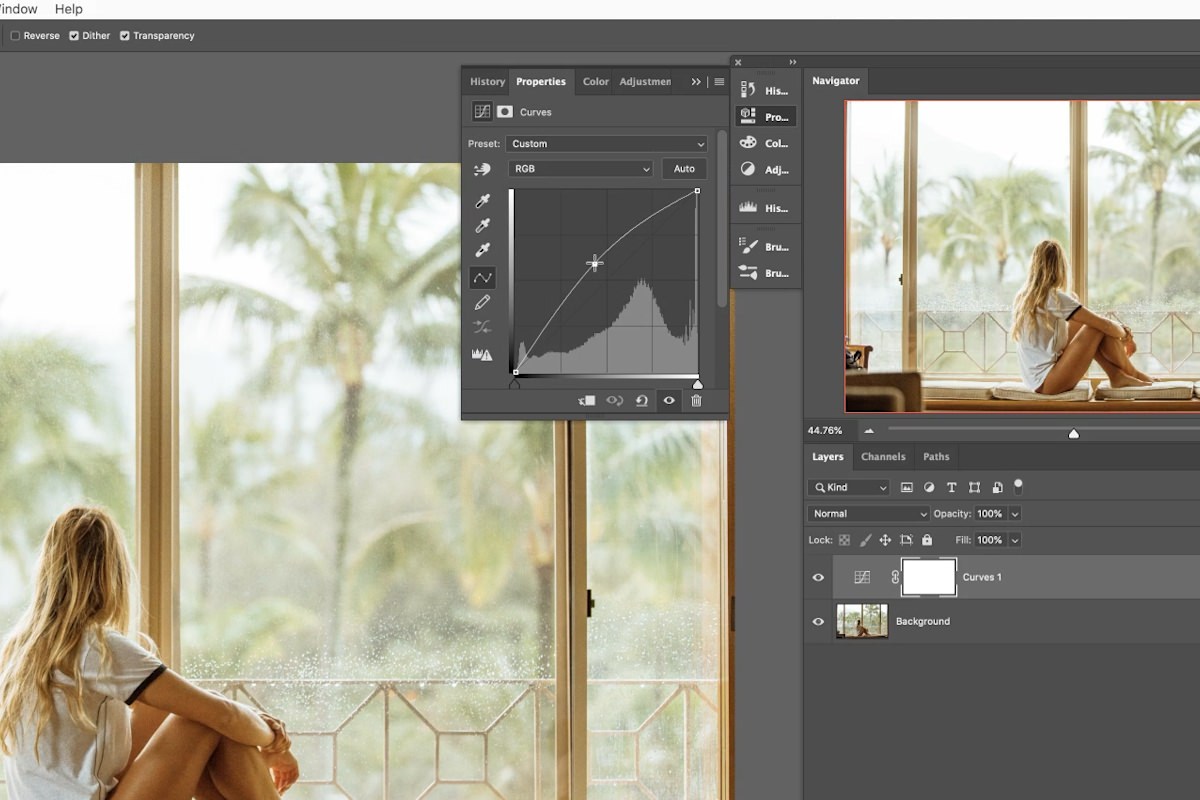Switch to the Channels tab

[x=883, y=457]
